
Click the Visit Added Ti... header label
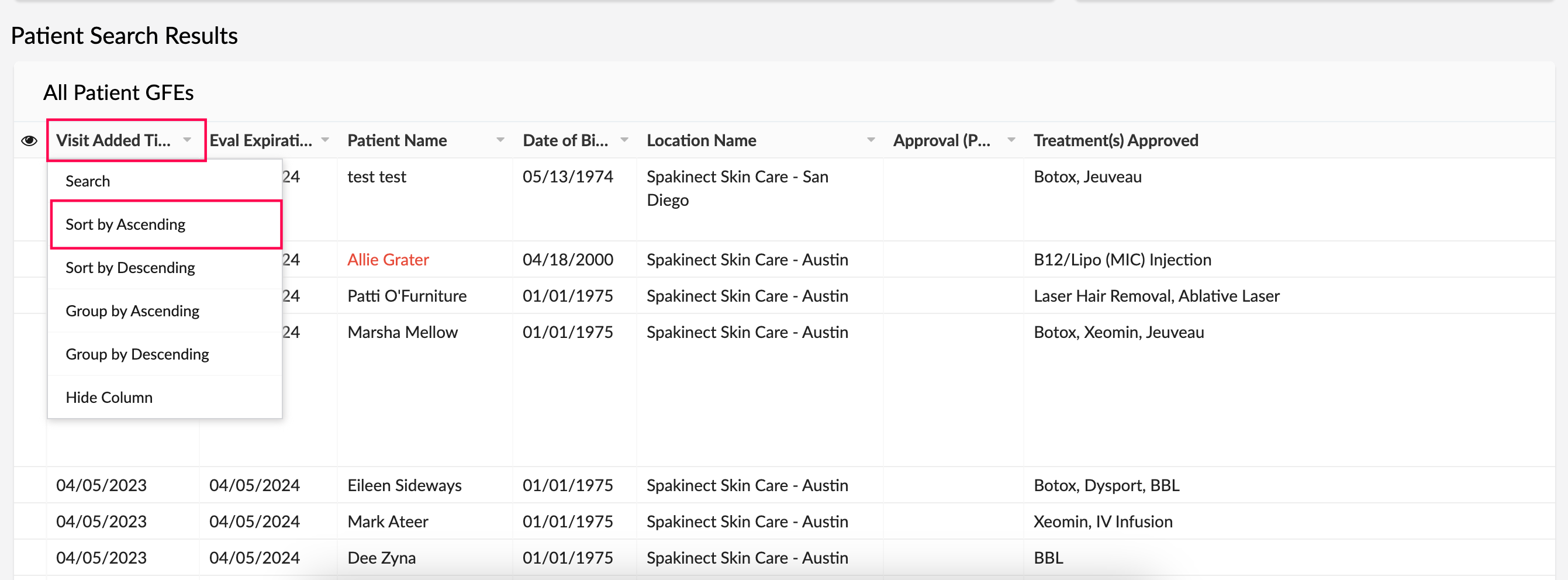click(113, 140)
